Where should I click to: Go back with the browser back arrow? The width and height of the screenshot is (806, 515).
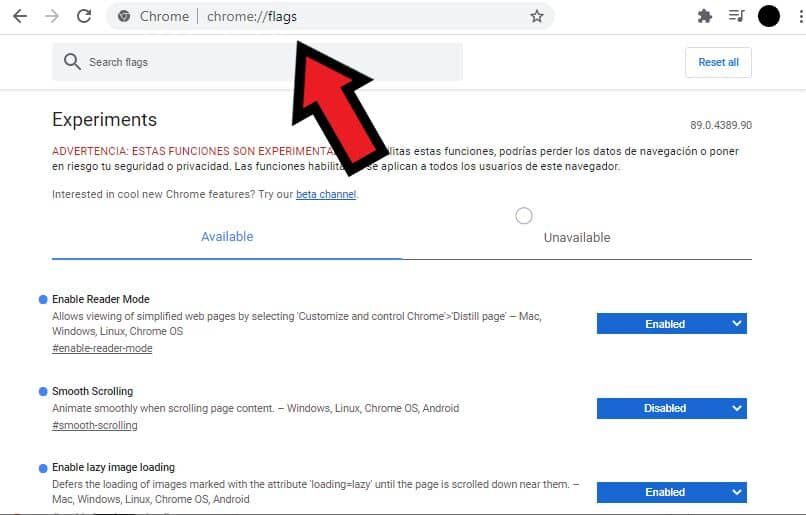[20, 16]
